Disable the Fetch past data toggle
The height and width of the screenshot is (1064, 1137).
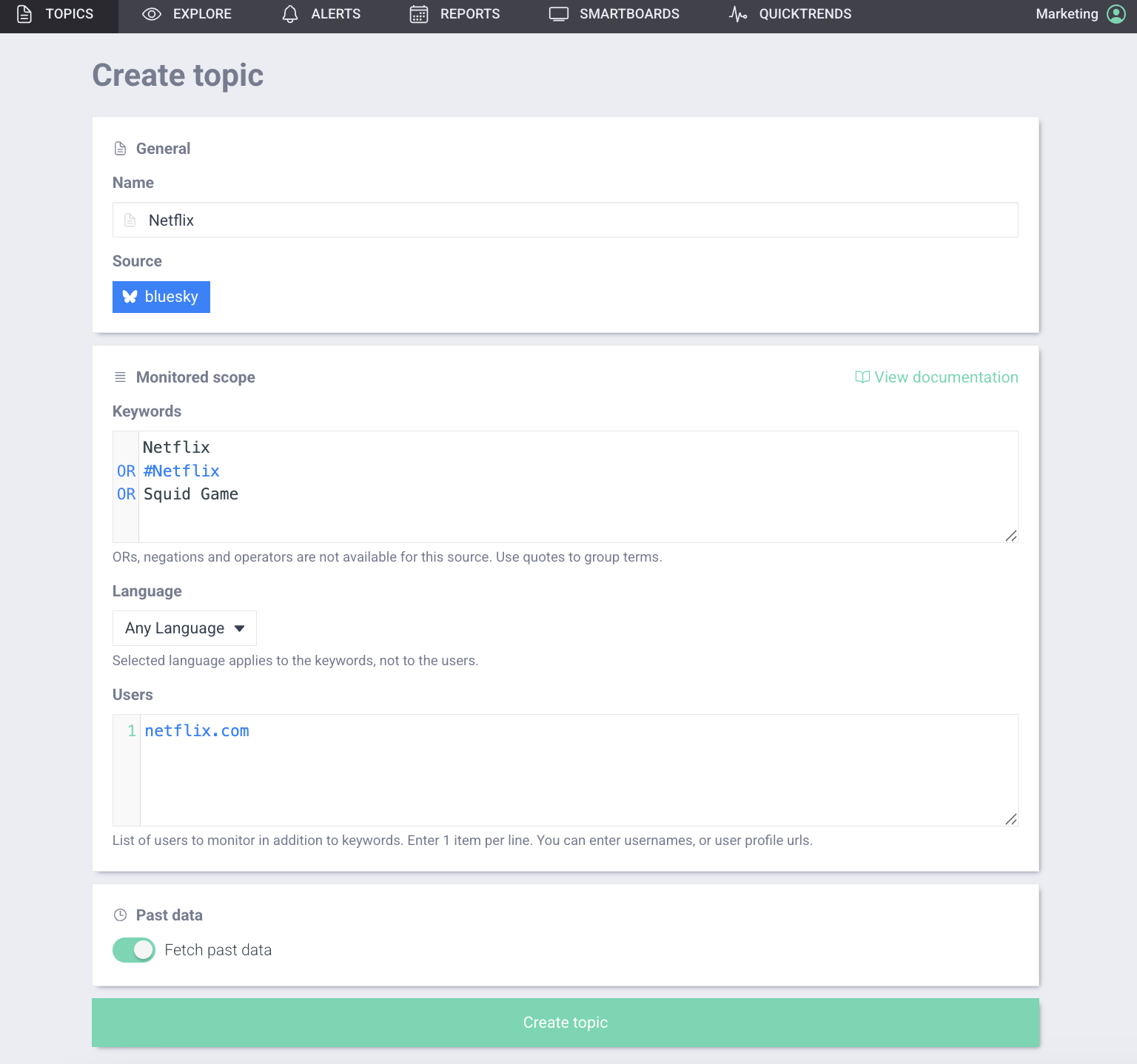pyautogui.click(x=134, y=950)
